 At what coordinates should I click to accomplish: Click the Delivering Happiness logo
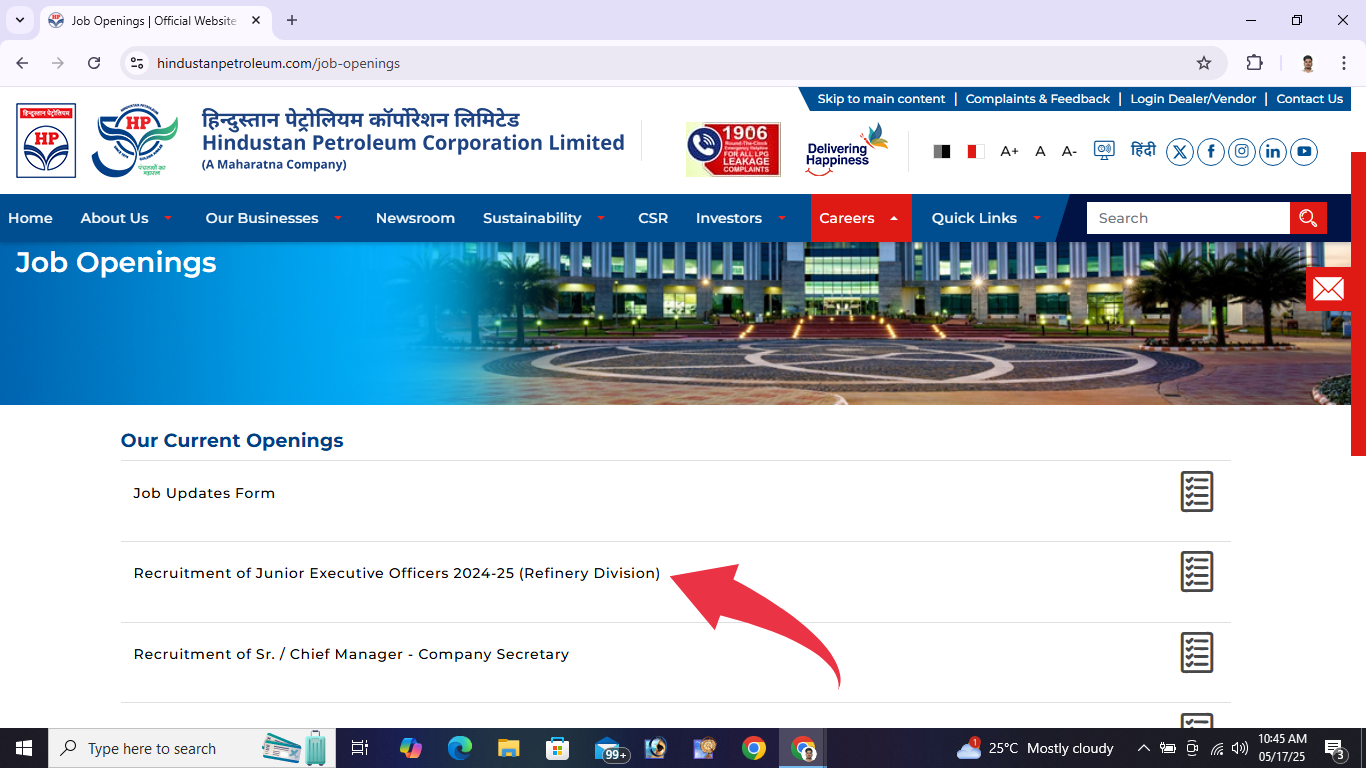(846, 150)
